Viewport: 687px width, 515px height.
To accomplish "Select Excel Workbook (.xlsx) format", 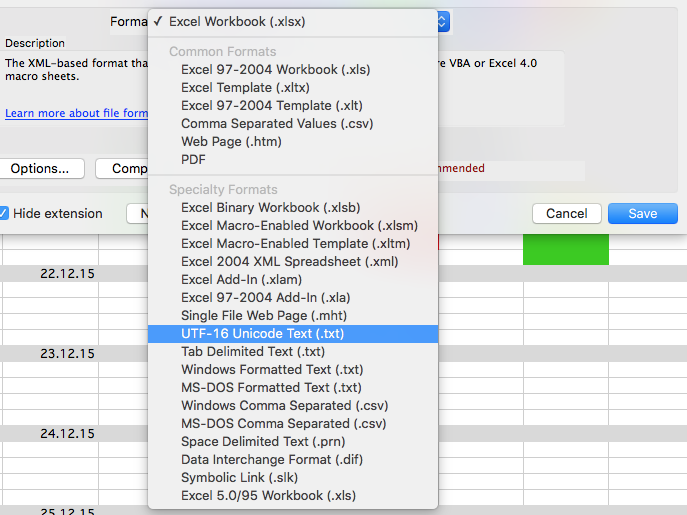I will coord(293,21).
